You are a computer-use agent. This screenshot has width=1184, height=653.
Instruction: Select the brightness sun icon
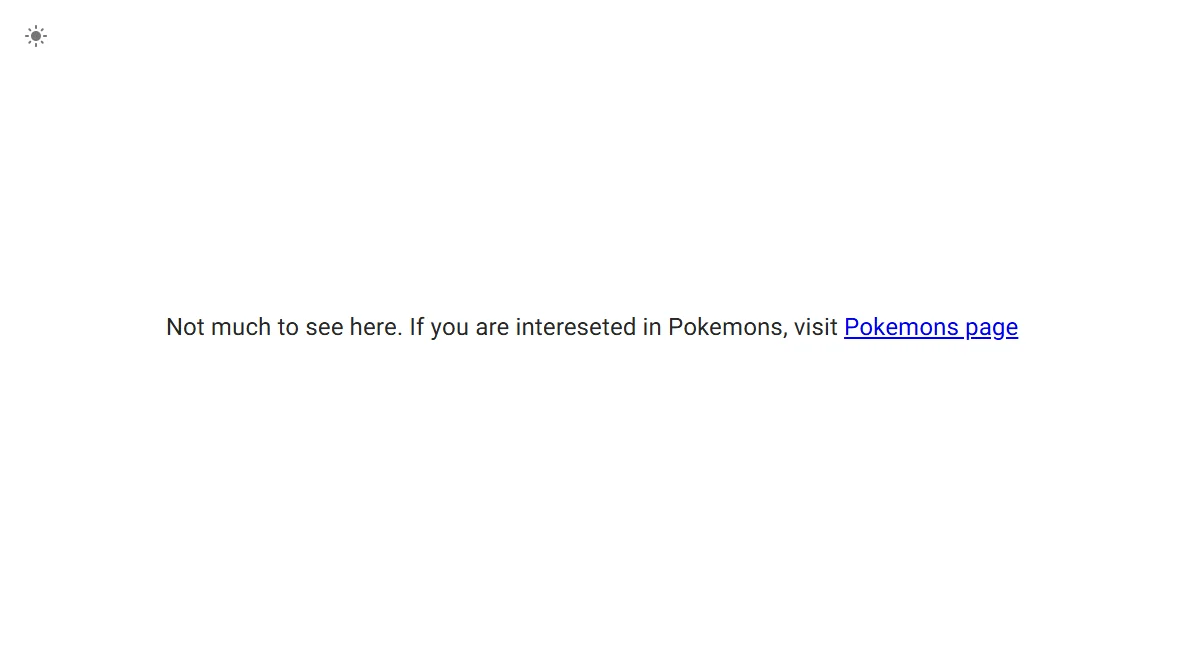coord(35,36)
